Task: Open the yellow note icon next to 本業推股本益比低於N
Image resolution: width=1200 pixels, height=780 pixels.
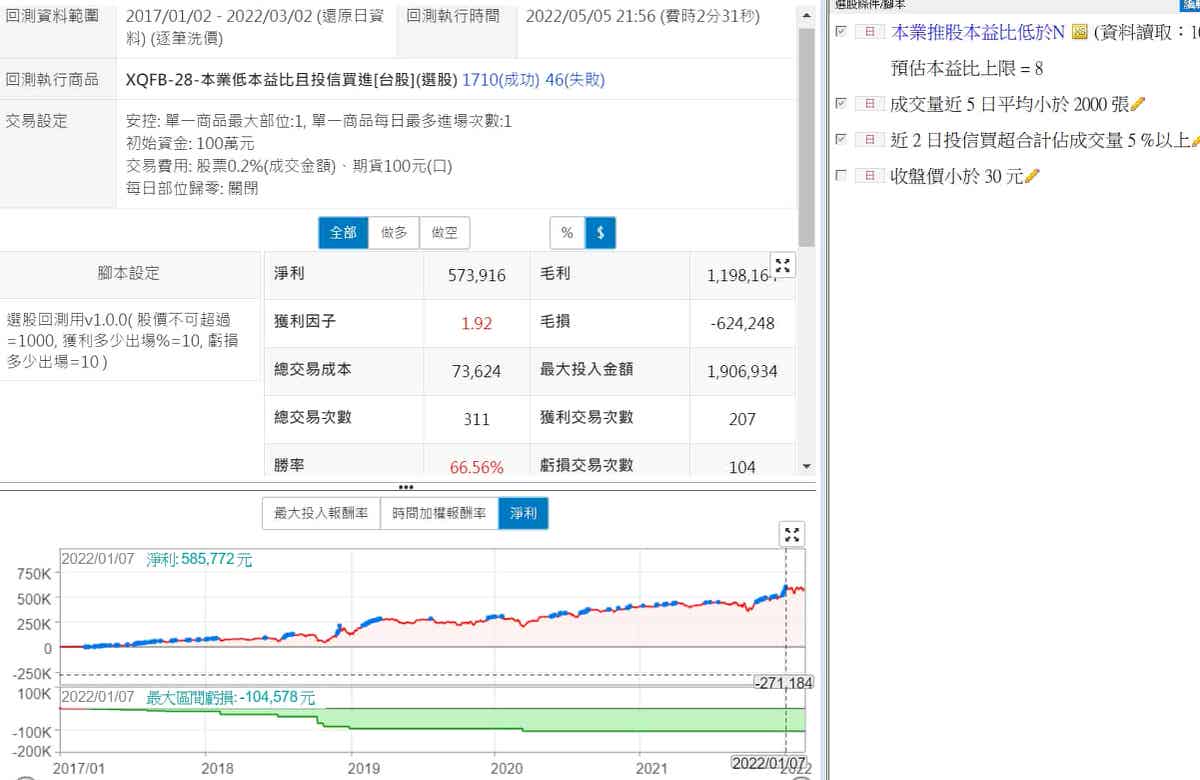Action: coord(1079,33)
